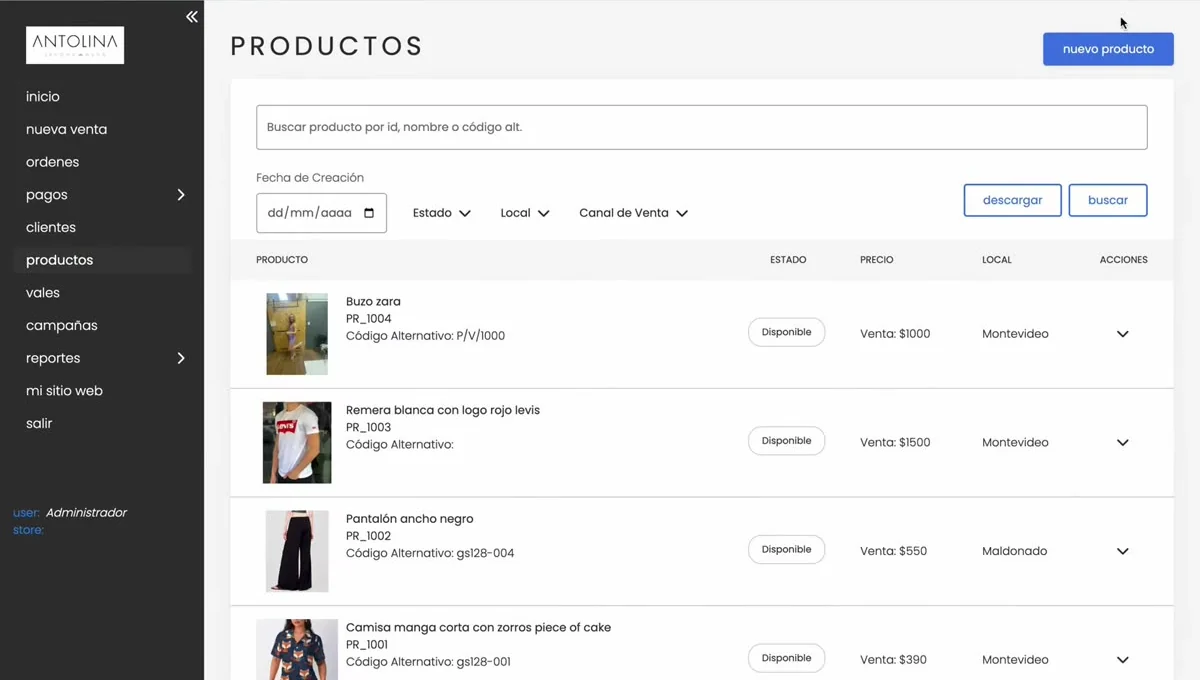Click Camisa manga corta con zorros name
The width and height of the screenshot is (1200, 680).
(478, 628)
